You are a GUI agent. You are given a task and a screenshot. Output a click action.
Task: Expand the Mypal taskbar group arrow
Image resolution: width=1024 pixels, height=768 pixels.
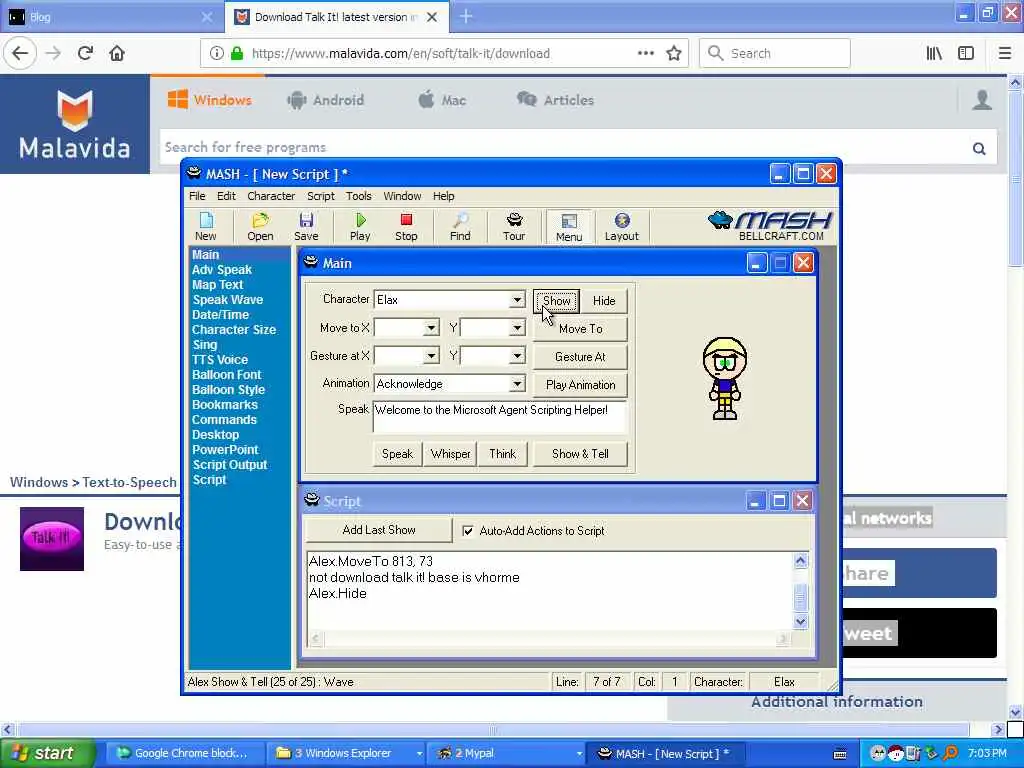coord(579,754)
